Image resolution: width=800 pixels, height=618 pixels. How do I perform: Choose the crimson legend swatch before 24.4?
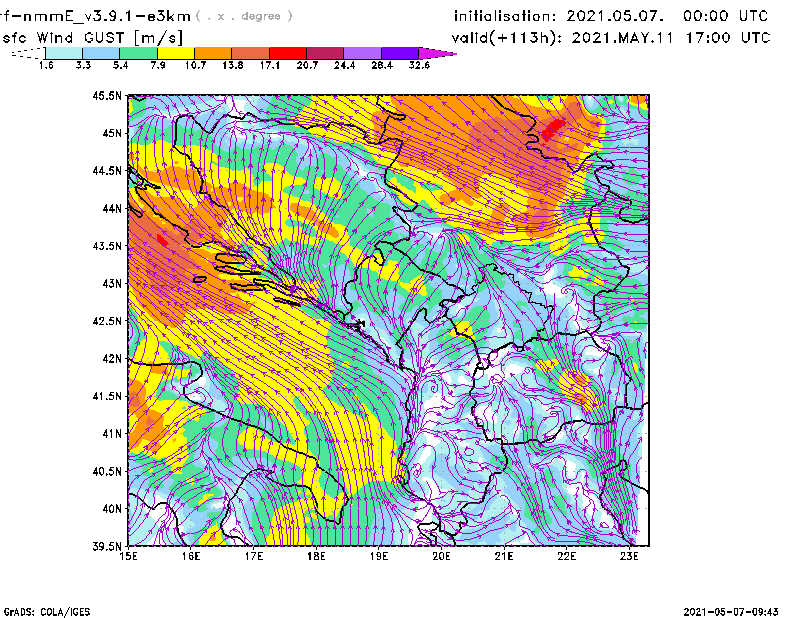[x=325, y=53]
